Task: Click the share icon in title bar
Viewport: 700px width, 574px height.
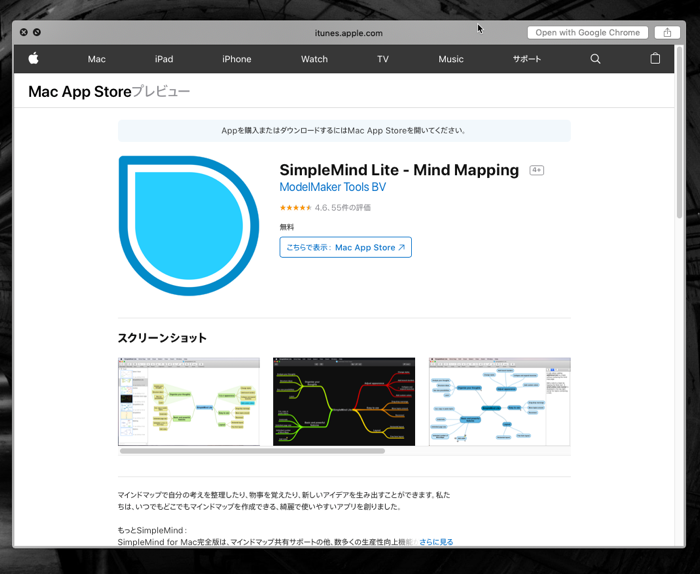Action: (667, 33)
